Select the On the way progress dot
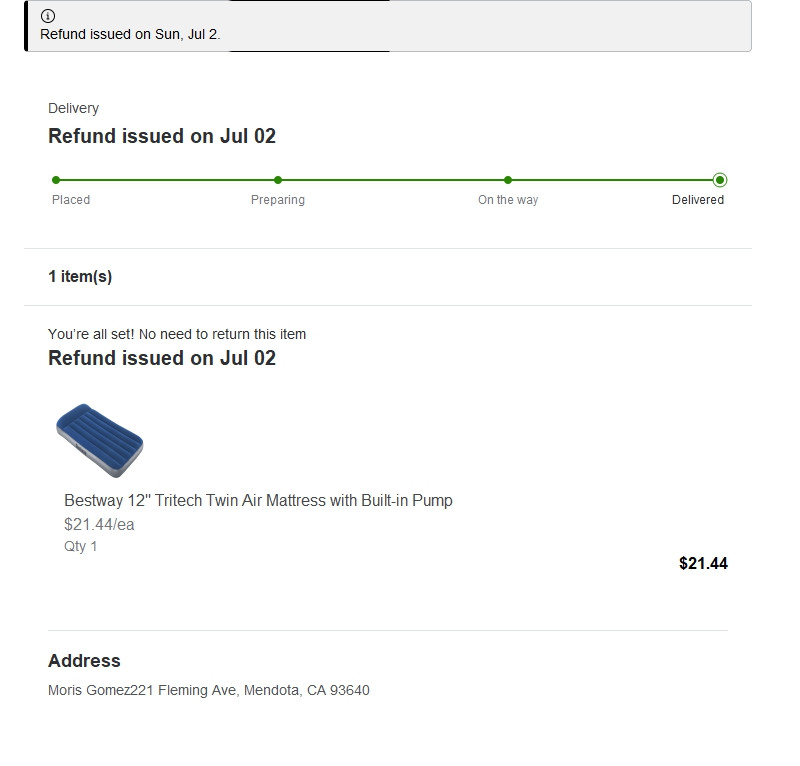This screenshot has height=766, width=800. 508,180
